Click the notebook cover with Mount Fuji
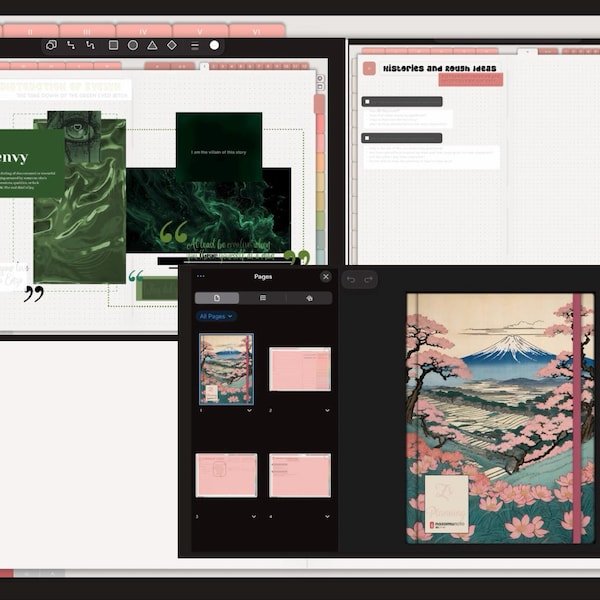Screen dimensions: 600x600 501,418
